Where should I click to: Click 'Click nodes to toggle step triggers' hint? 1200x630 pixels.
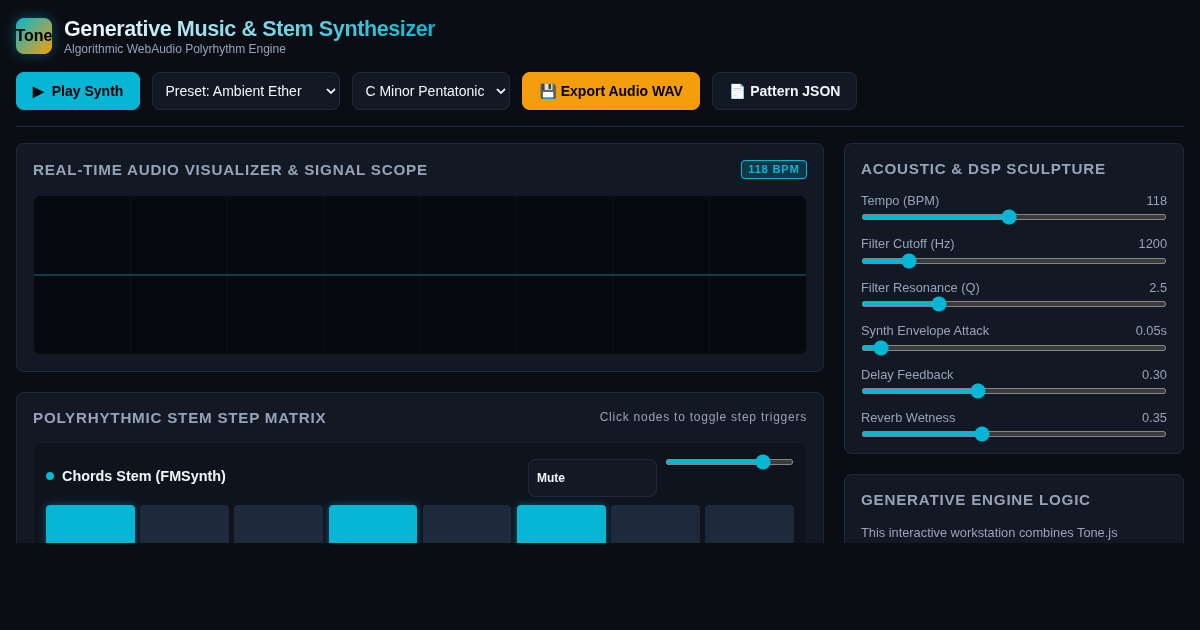(x=703, y=417)
